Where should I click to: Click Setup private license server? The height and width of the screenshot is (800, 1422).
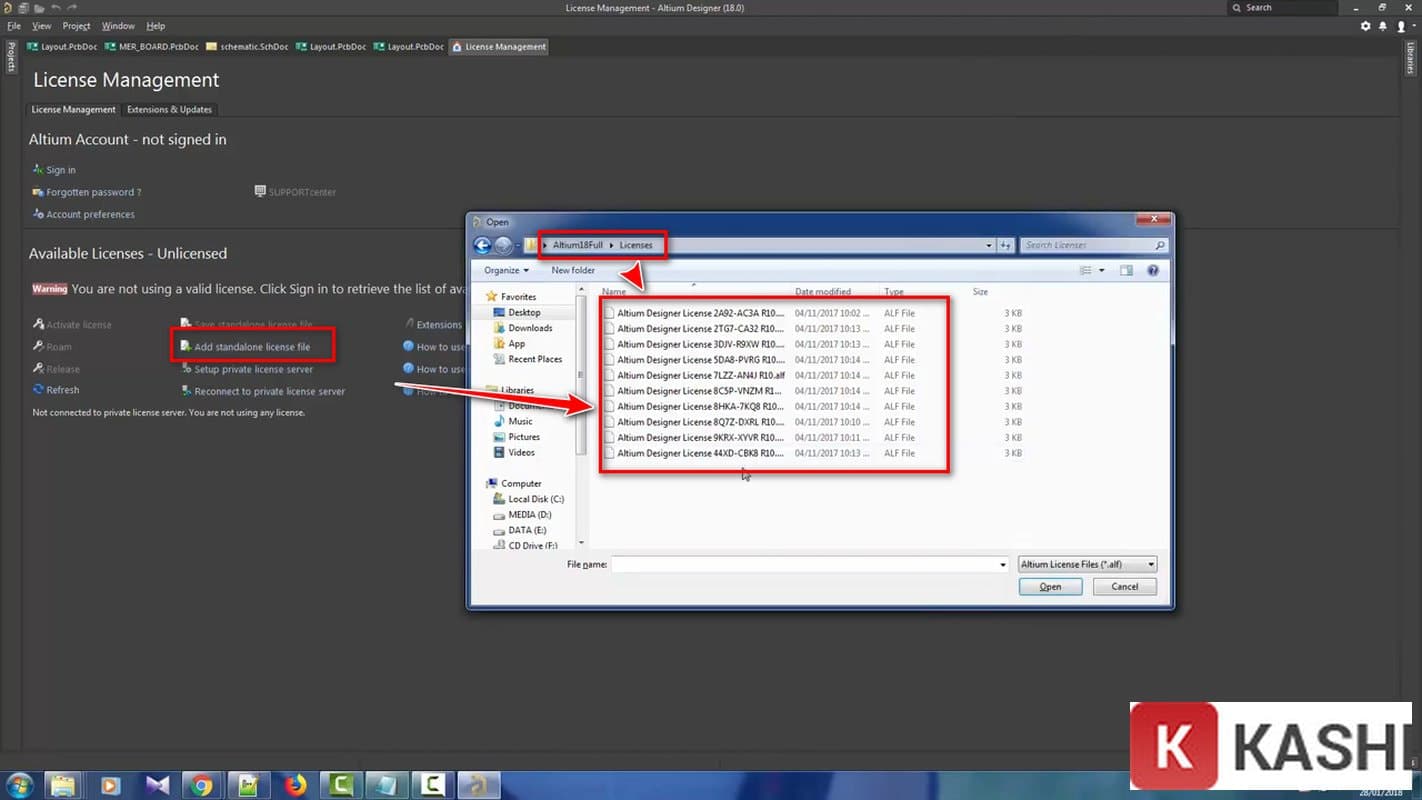coord(253,369)
